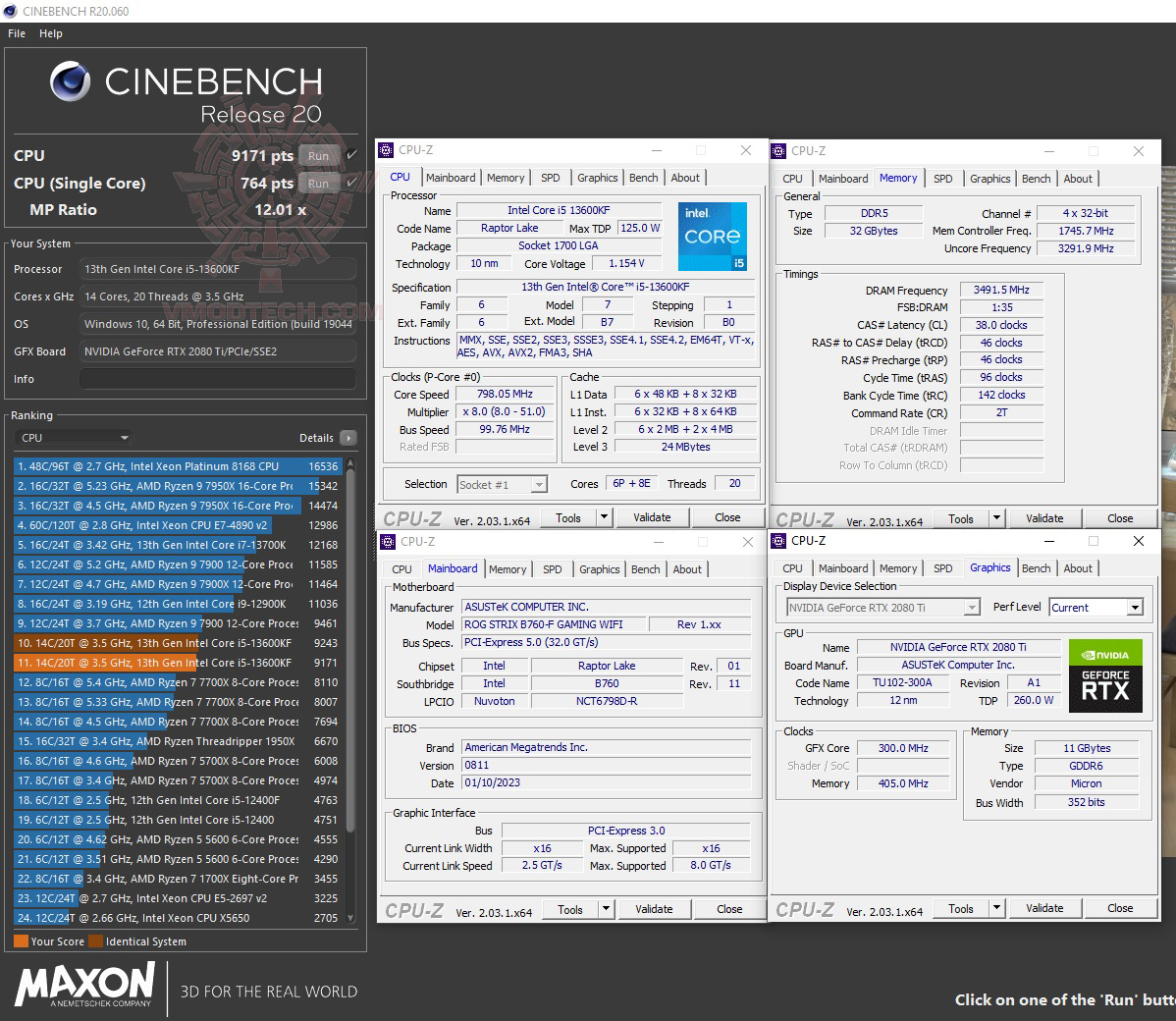Toggle the checkmark next to CPU Run
1176x1021 pixels.
pyautogui.click(x=351, y=154)
